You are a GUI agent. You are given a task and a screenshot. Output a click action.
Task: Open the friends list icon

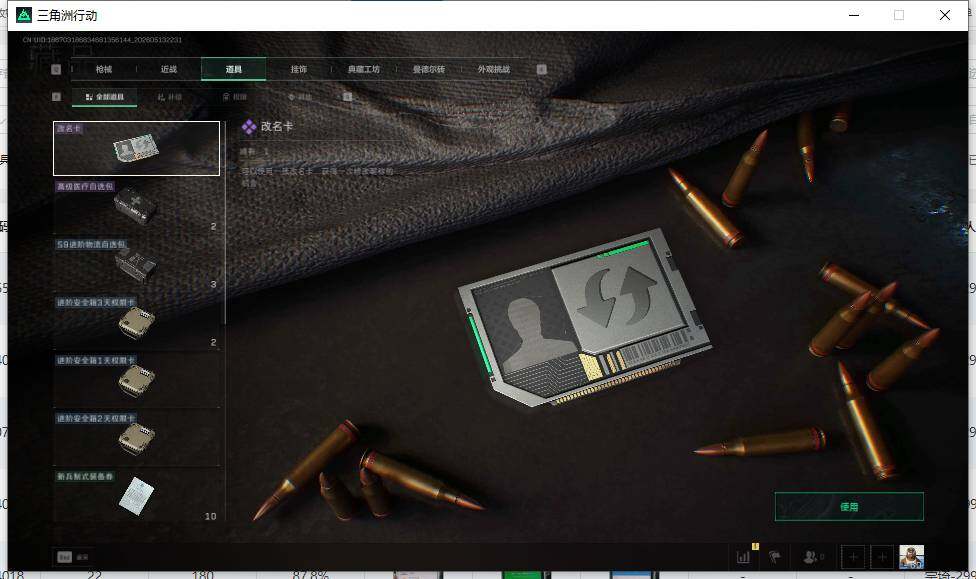pos(812,557)
